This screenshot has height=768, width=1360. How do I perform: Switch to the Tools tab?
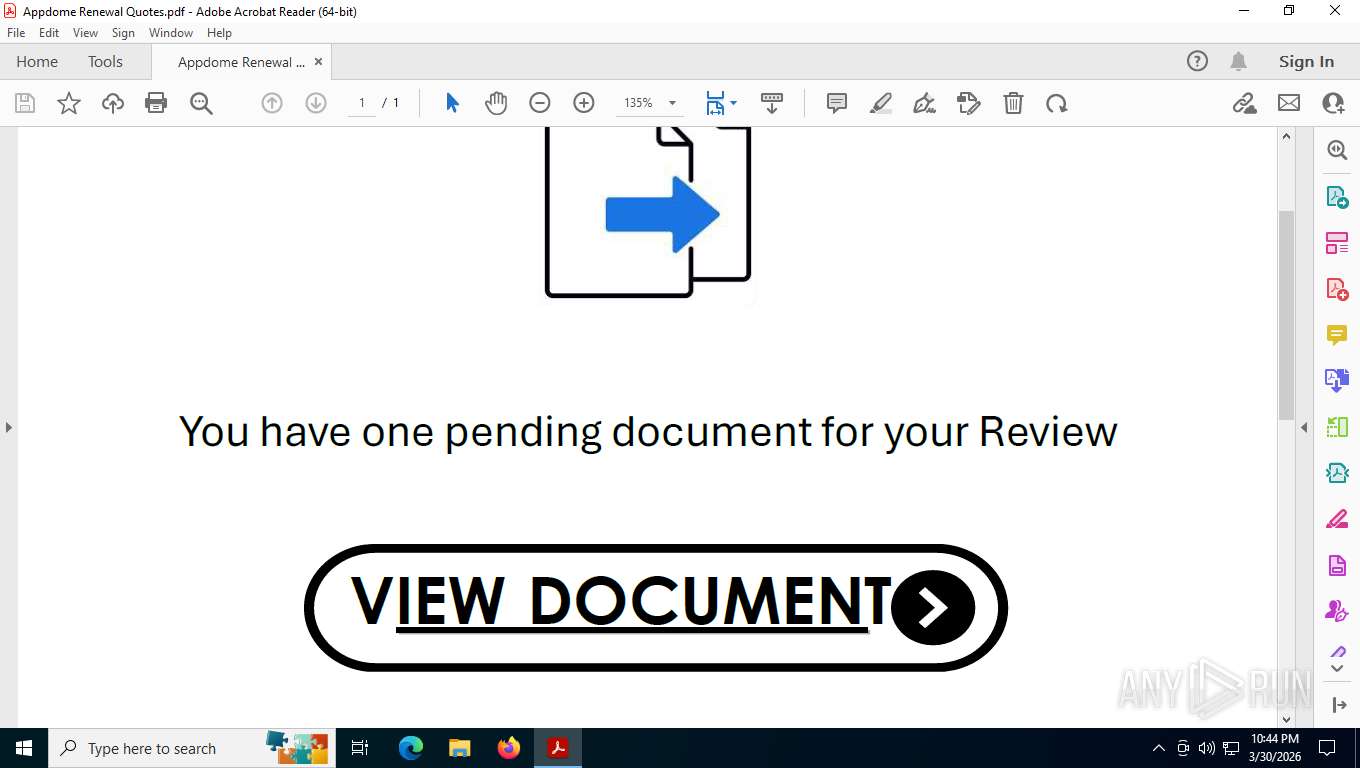(105, 61)
